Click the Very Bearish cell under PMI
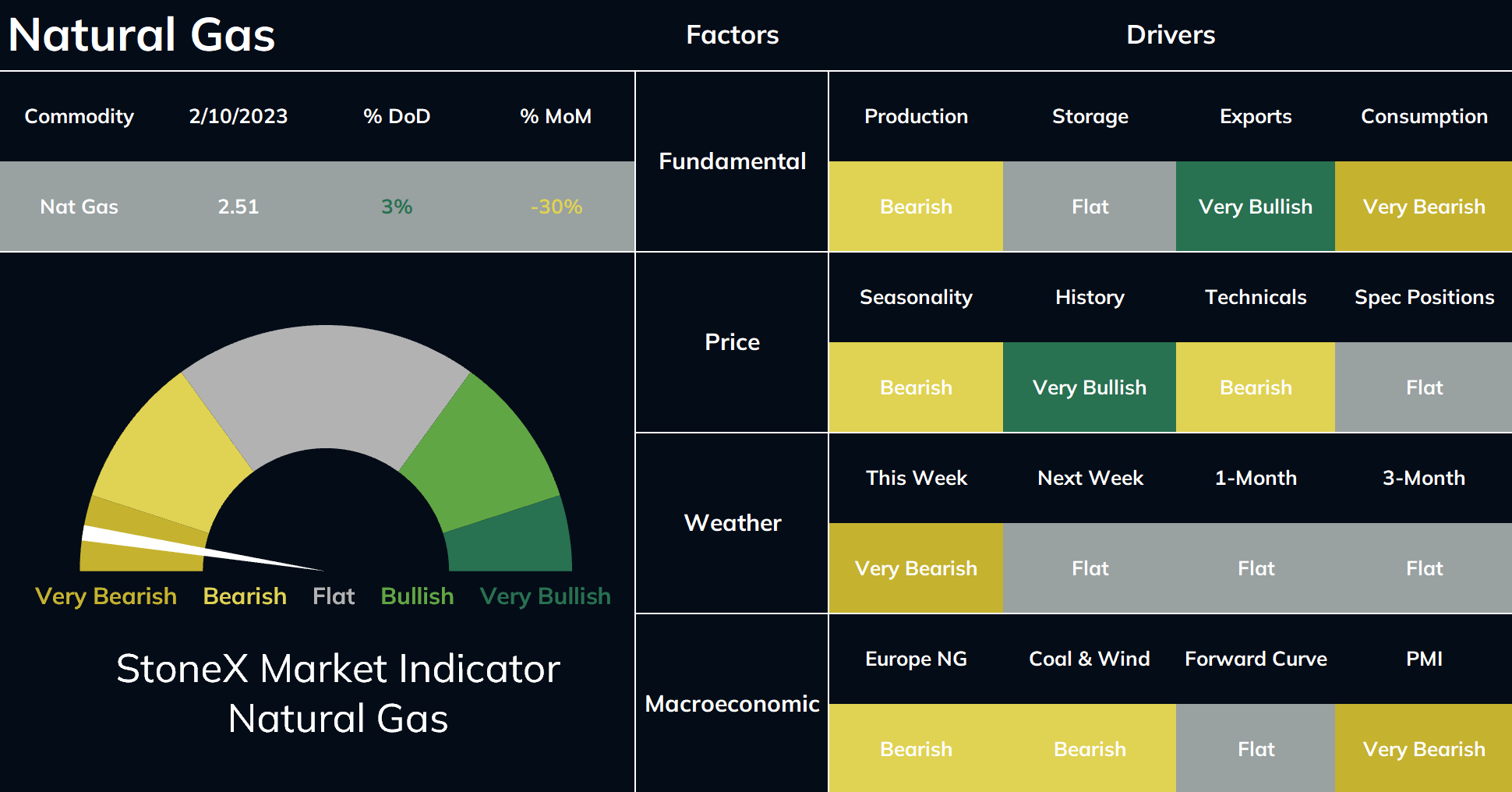 (1423, 749)
